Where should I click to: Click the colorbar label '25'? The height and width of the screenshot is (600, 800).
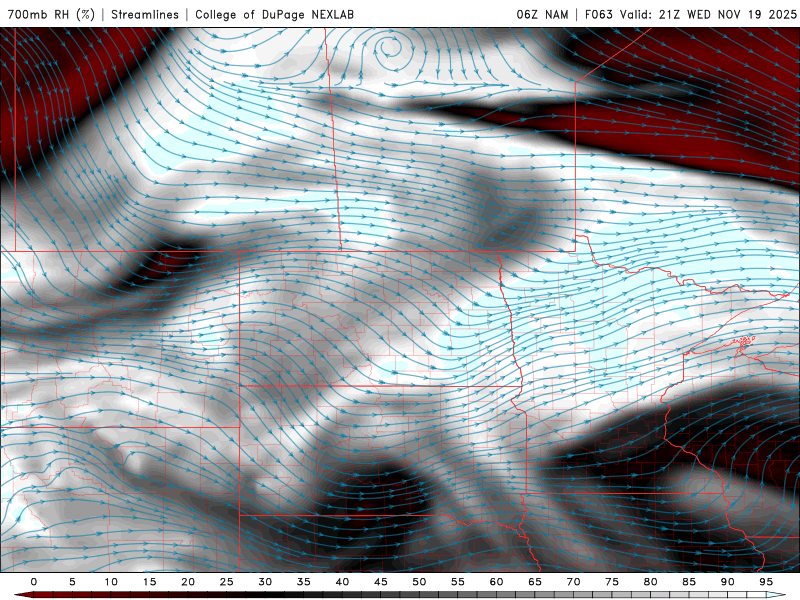(x=227, y=582)
